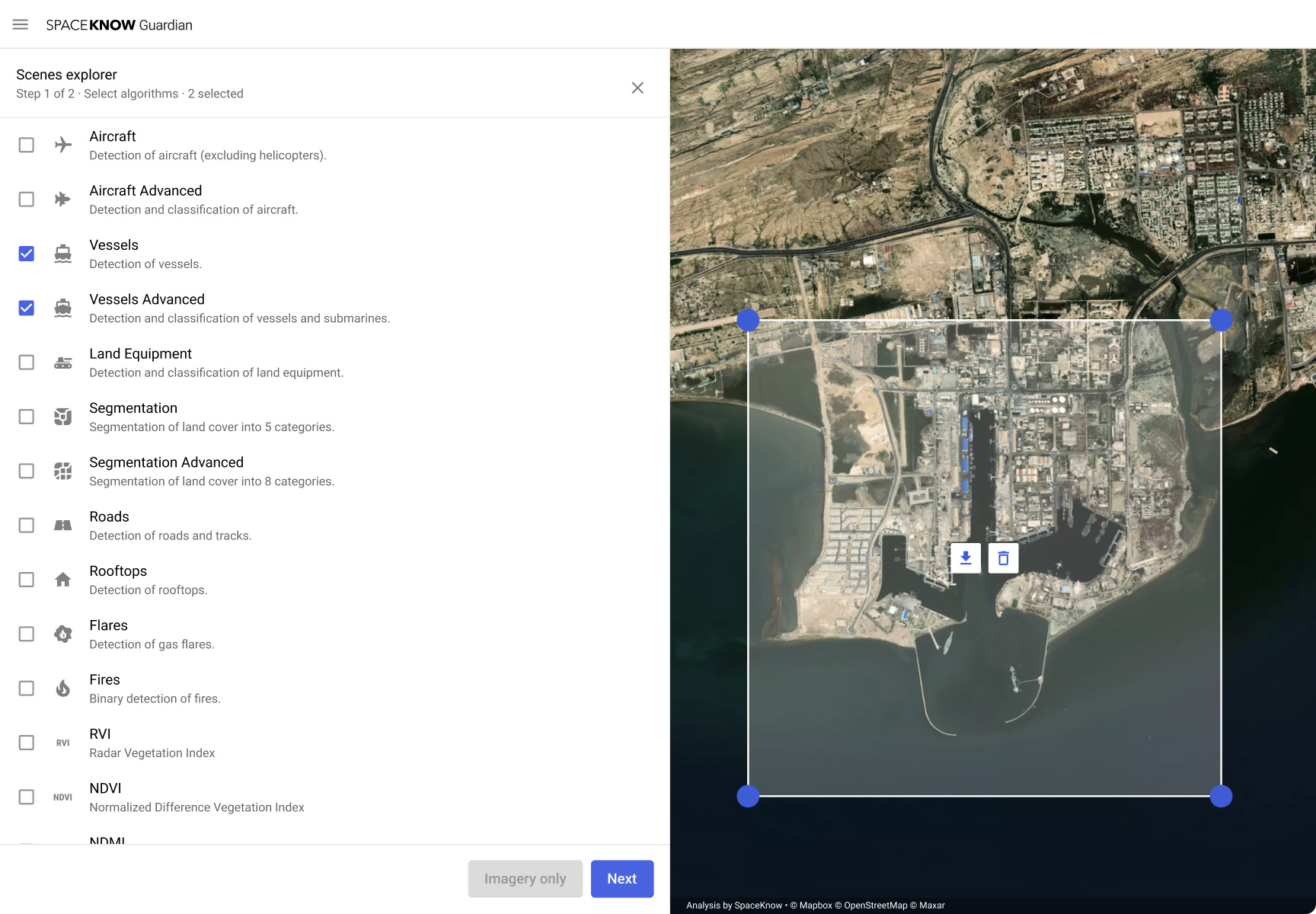Download the selected map area
The height and width of the screenshot is (914, 1316).
coord(966,558)
